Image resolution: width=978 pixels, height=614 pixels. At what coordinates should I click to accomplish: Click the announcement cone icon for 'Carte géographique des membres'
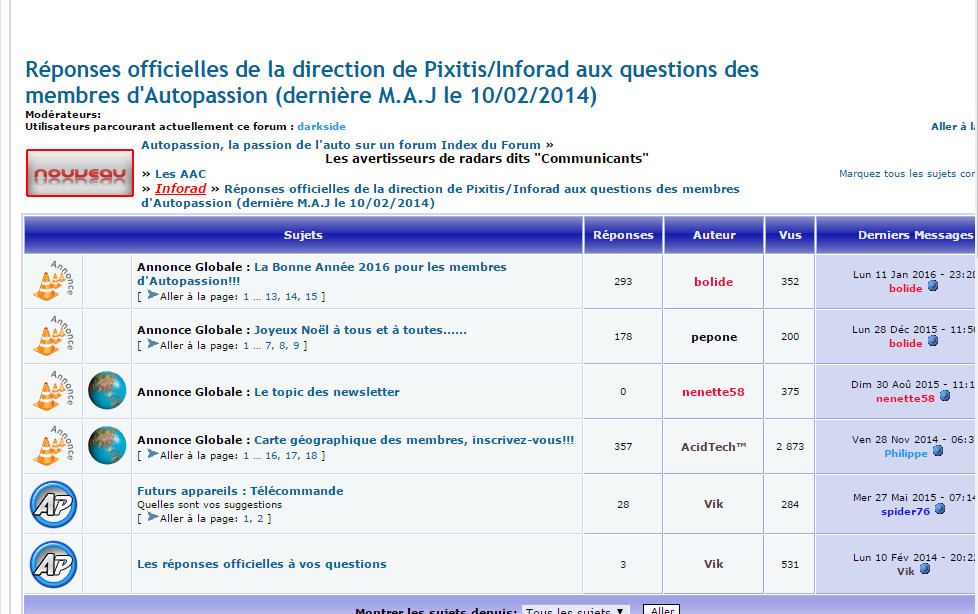pyautogui.click(x=53, y=446)
